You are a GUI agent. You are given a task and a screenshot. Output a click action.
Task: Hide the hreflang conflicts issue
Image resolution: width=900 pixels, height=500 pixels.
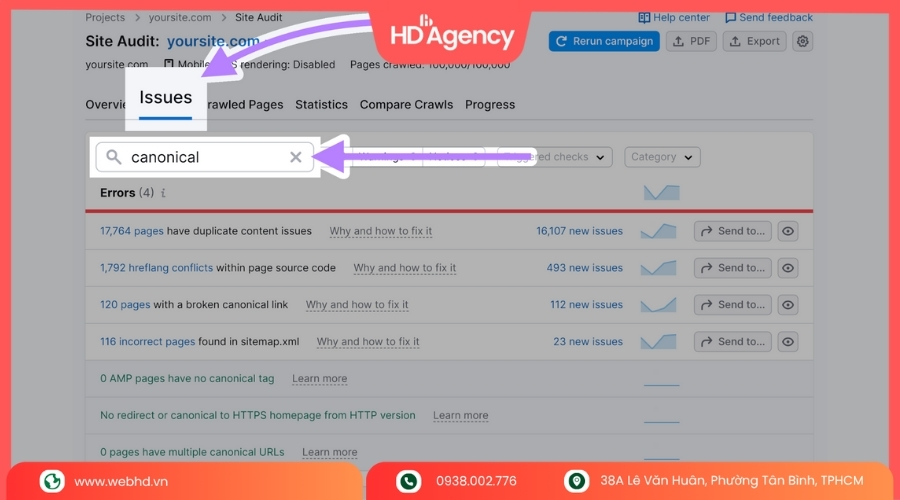point(788,268)
